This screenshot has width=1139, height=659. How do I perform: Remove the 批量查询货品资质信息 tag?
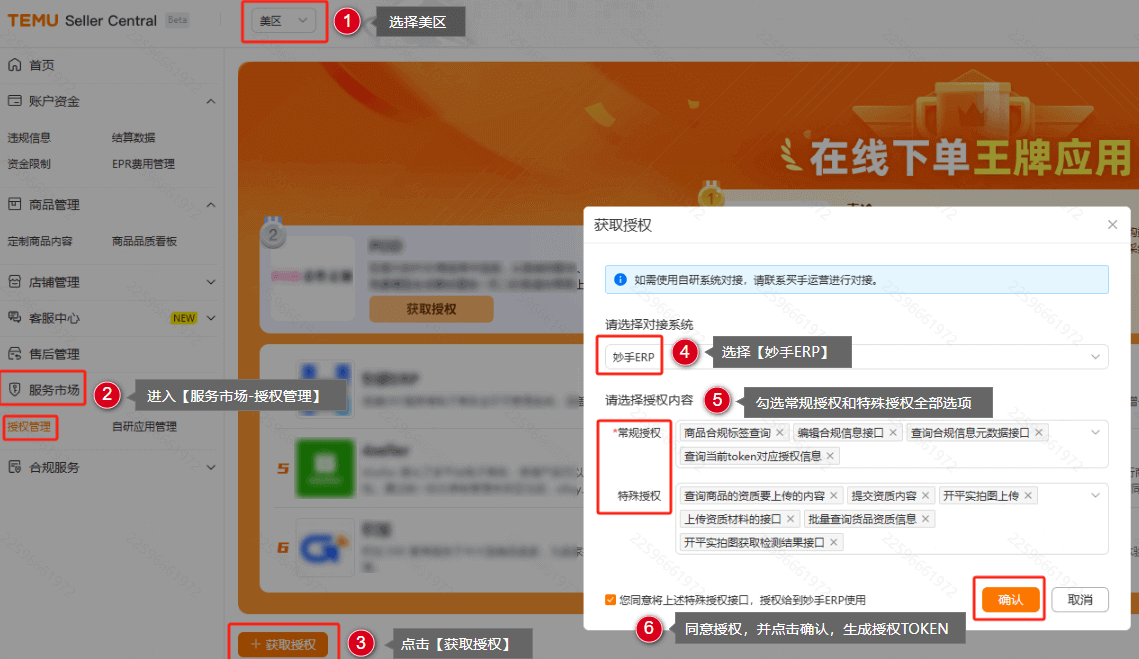925,519
